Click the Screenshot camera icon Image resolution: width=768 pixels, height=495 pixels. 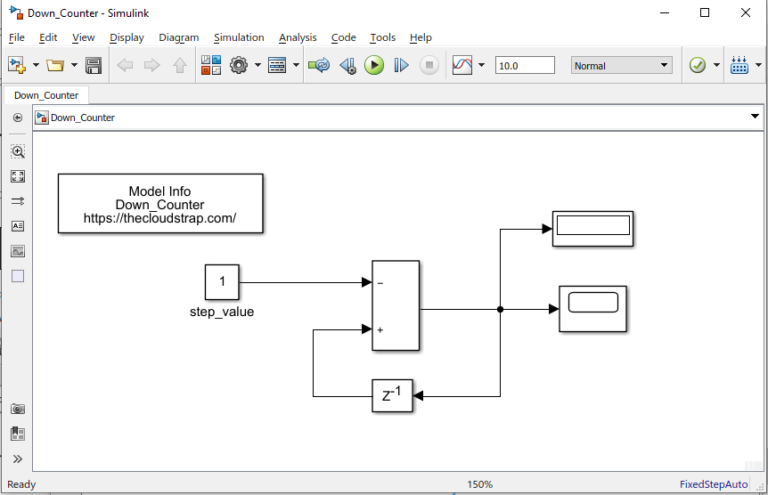click(x=18, y=408)
